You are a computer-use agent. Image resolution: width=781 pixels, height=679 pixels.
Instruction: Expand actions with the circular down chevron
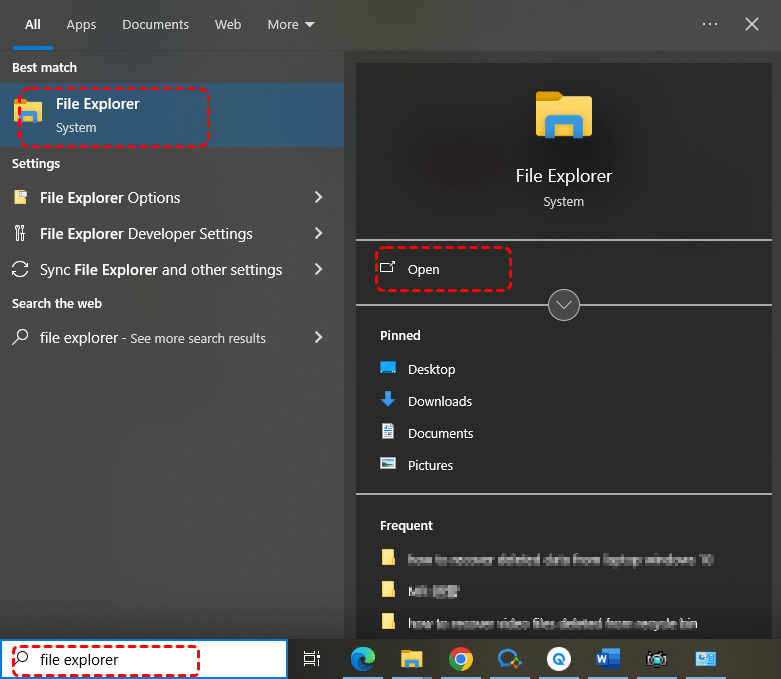pyautogui.click(x=564, y=305)
